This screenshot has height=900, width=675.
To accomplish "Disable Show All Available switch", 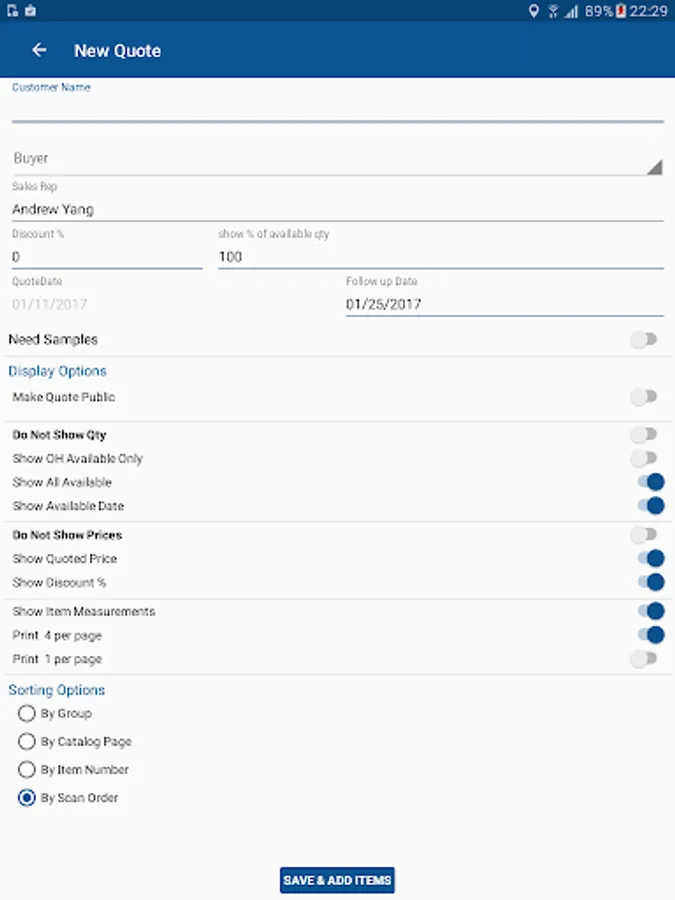I will [649, 482].
